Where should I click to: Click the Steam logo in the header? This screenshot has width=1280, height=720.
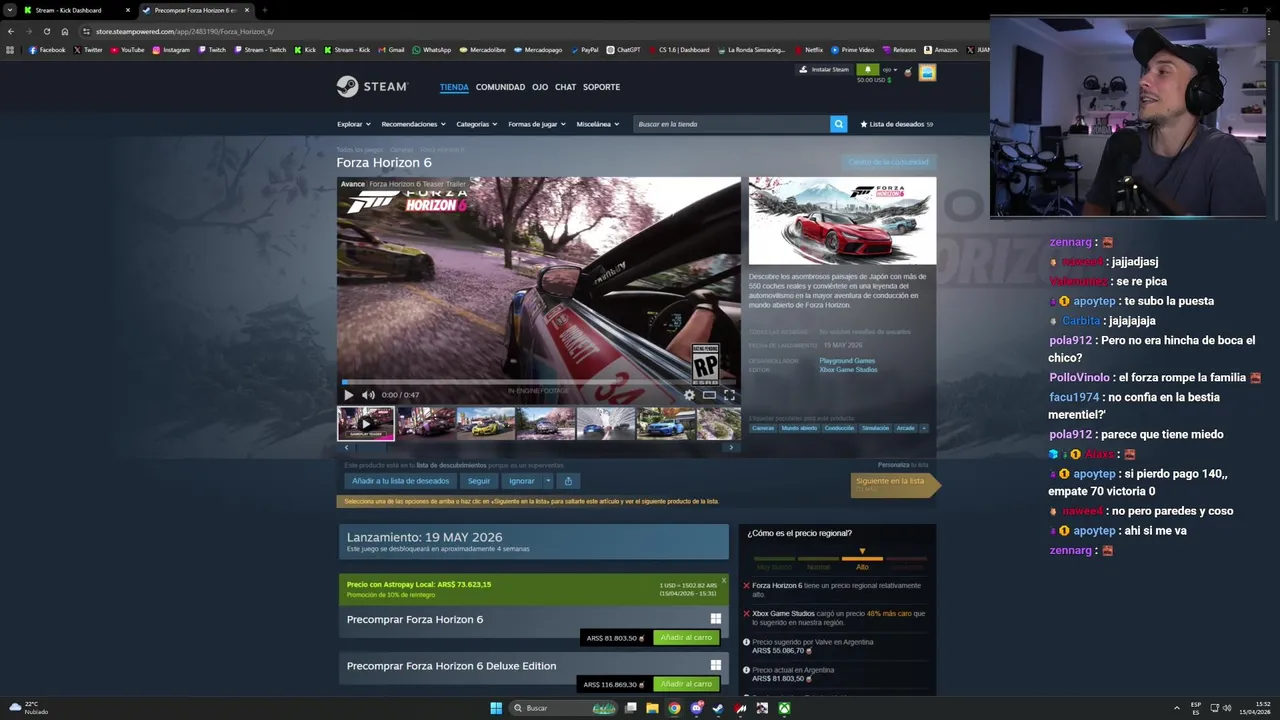pyautogui.click(x=372, y=87)
